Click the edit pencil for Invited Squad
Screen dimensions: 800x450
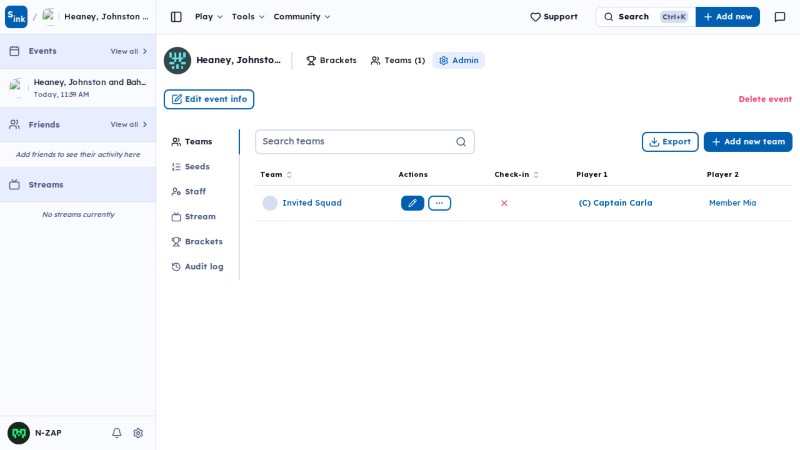pos(412,203)
